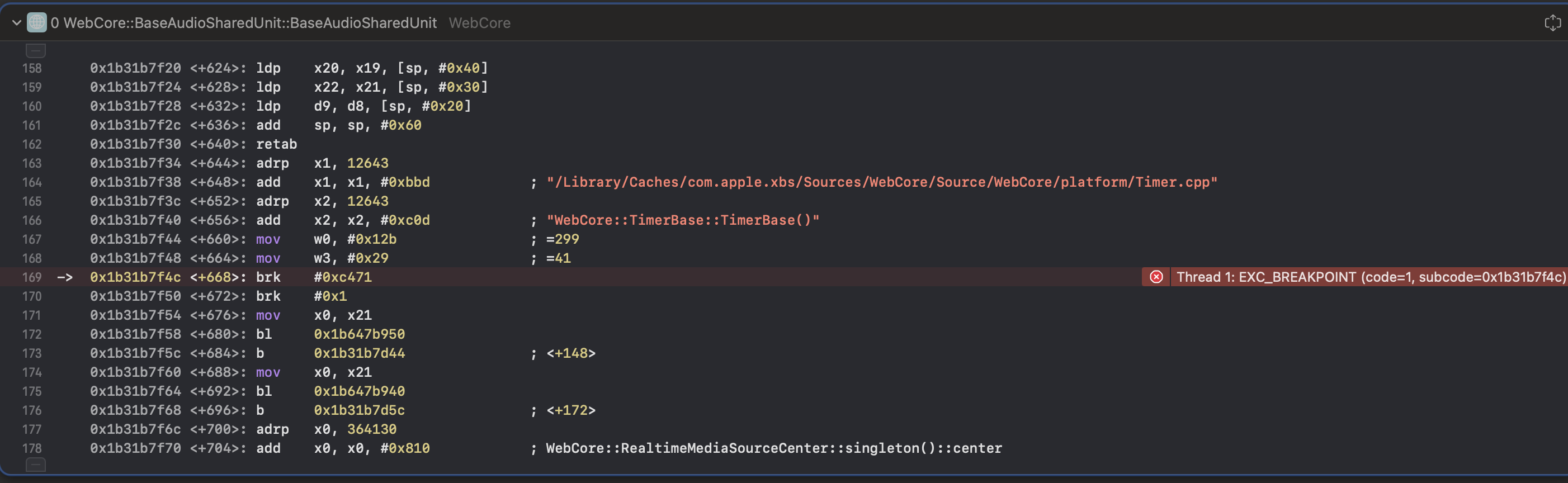The height and width of the screenshot is (483, 1568).
Task: Click line number 158 in the gutter
Action: point(32,68)
